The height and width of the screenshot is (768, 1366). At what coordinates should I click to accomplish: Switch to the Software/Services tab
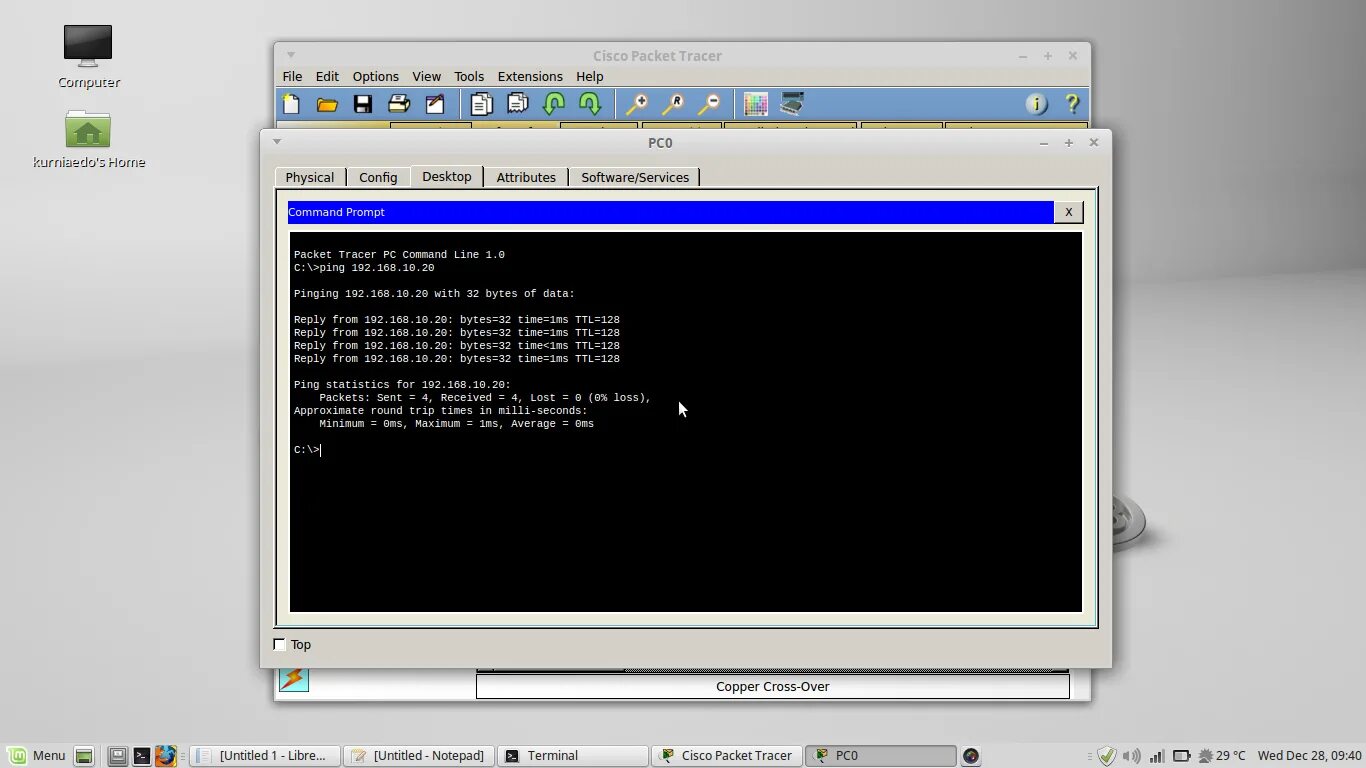coord(635,177)
